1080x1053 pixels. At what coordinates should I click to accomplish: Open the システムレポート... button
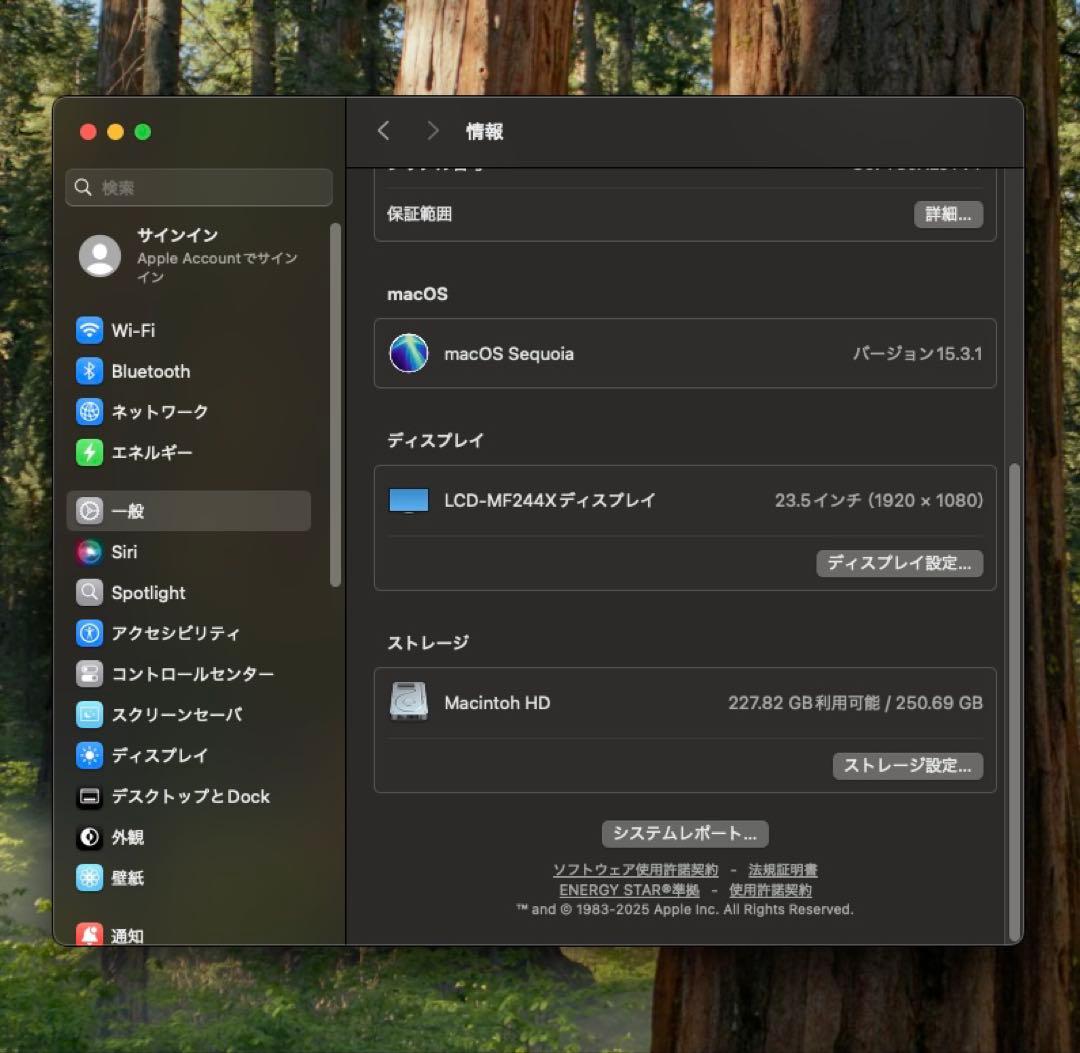tap(685, 833)
